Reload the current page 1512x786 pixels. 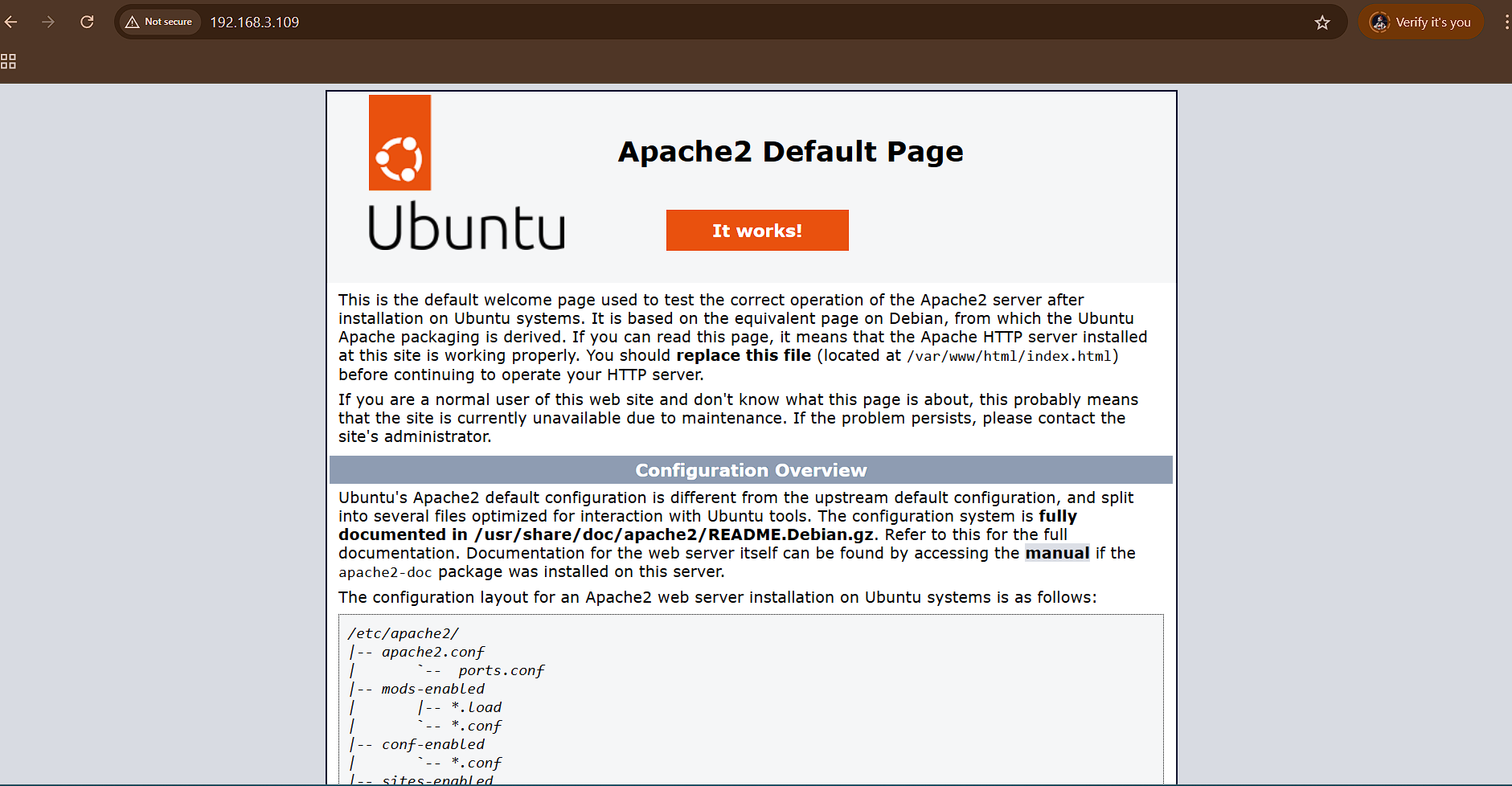87,22
